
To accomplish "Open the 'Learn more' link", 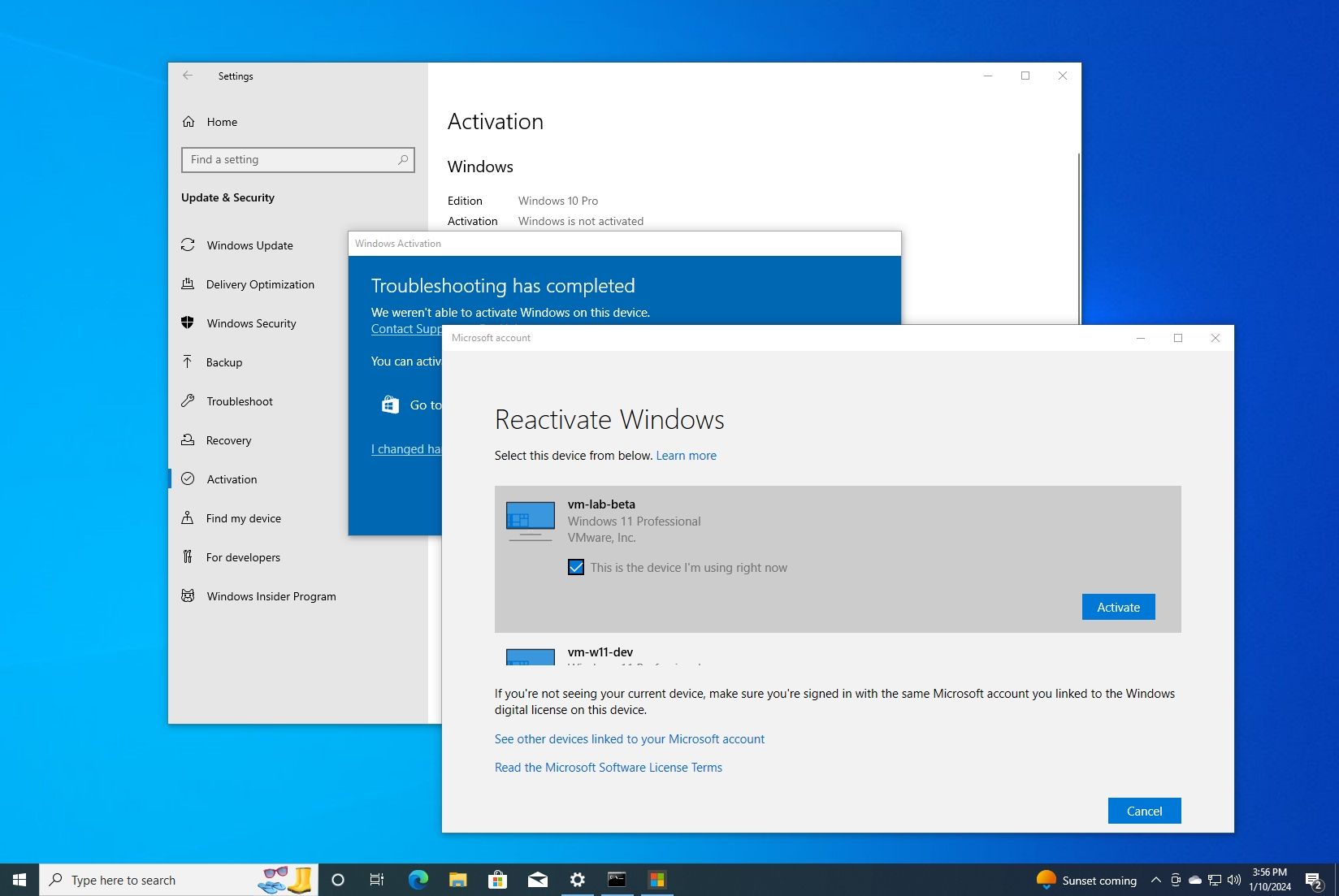I will click(686, 455).
